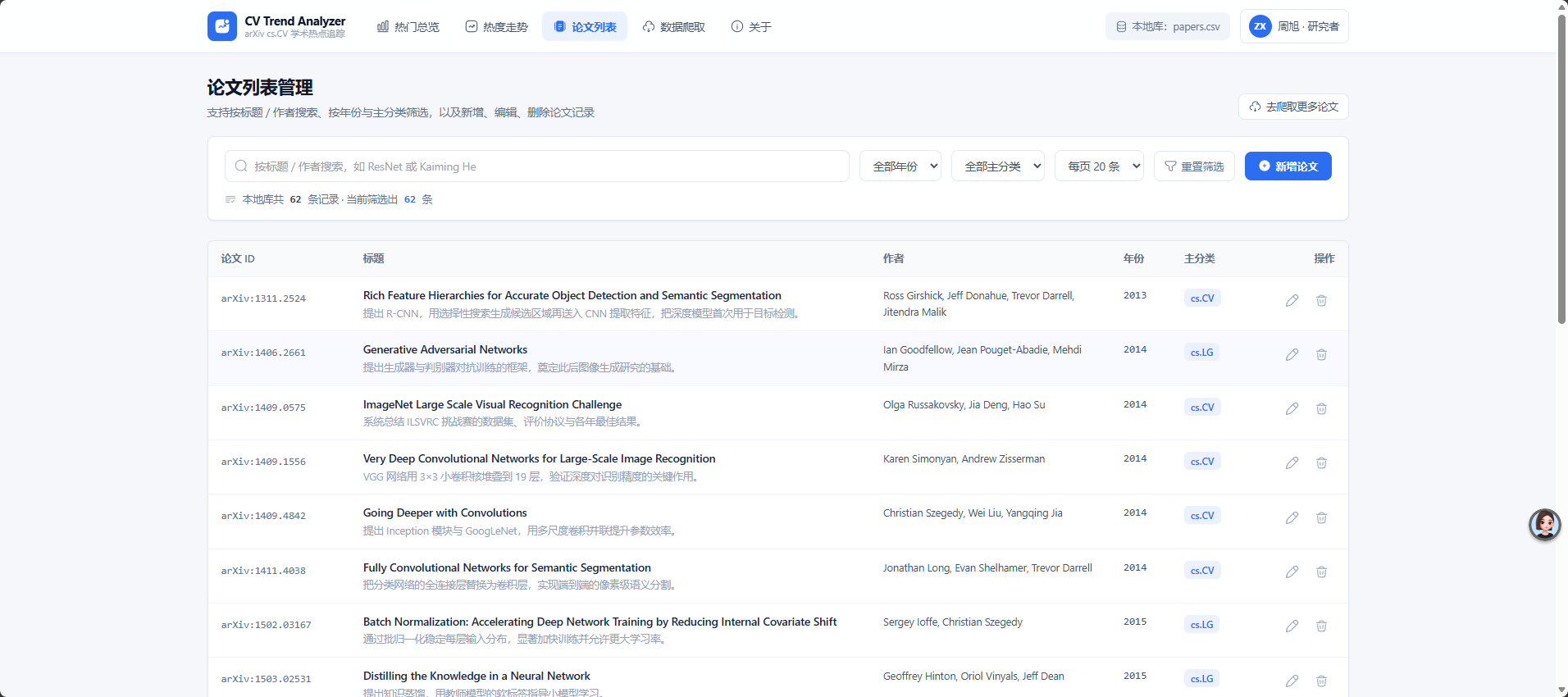Click the cs.CV tag in Rich Feature Hierarchies row

[1202, 298]
